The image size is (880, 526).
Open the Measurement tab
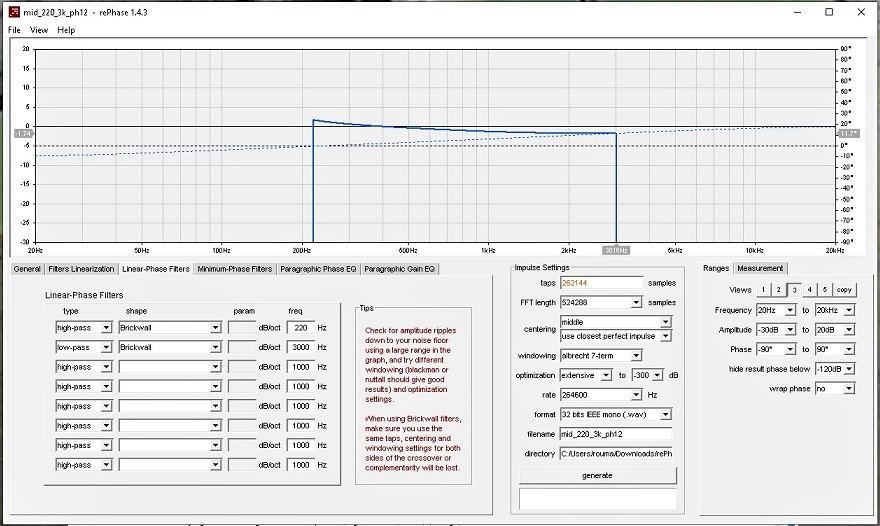pyautogui.click(x=760, y=268)
